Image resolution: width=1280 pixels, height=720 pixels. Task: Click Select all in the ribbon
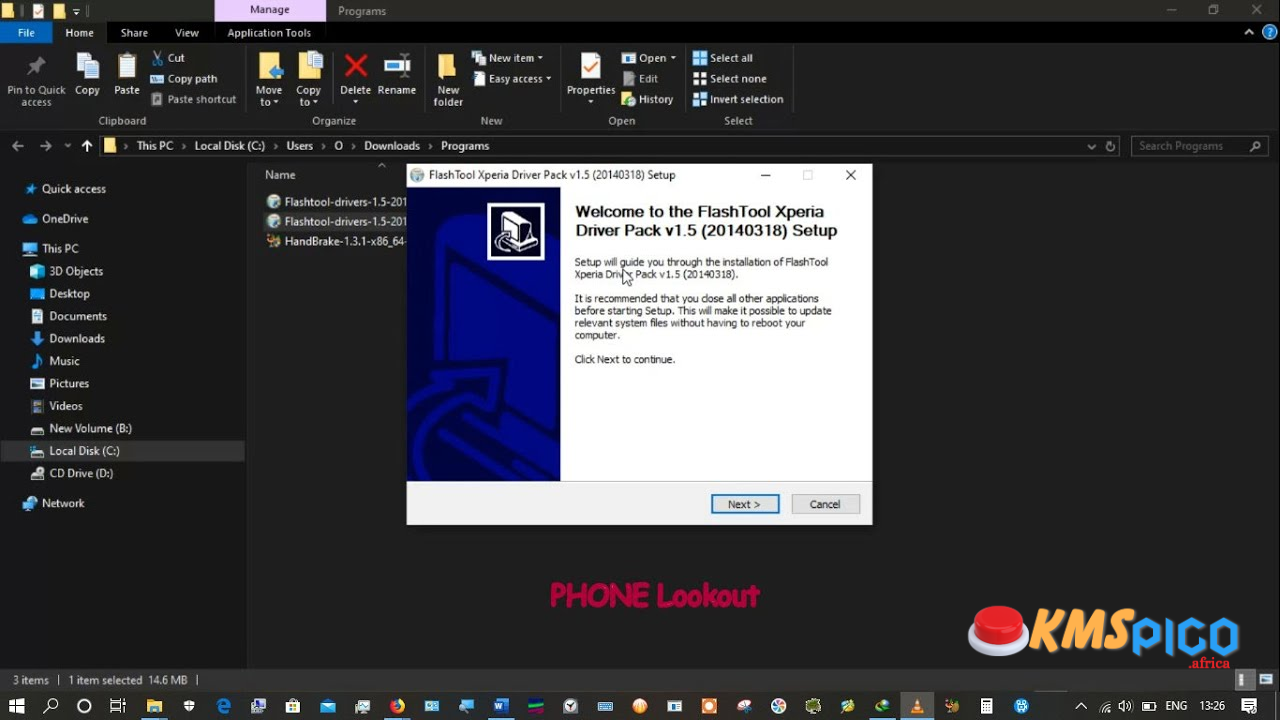click(722, 58)
